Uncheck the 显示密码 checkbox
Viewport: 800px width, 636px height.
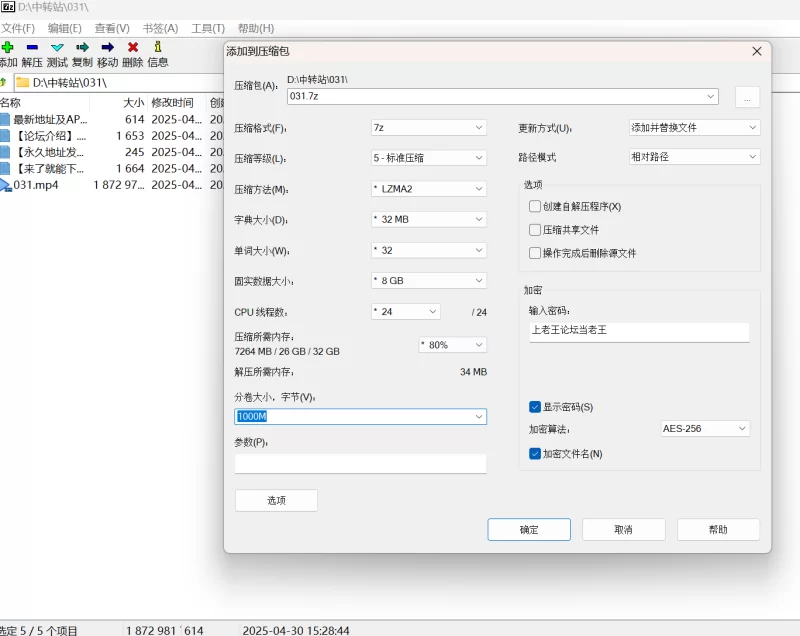pyautogui.click(x=535, y=407)
